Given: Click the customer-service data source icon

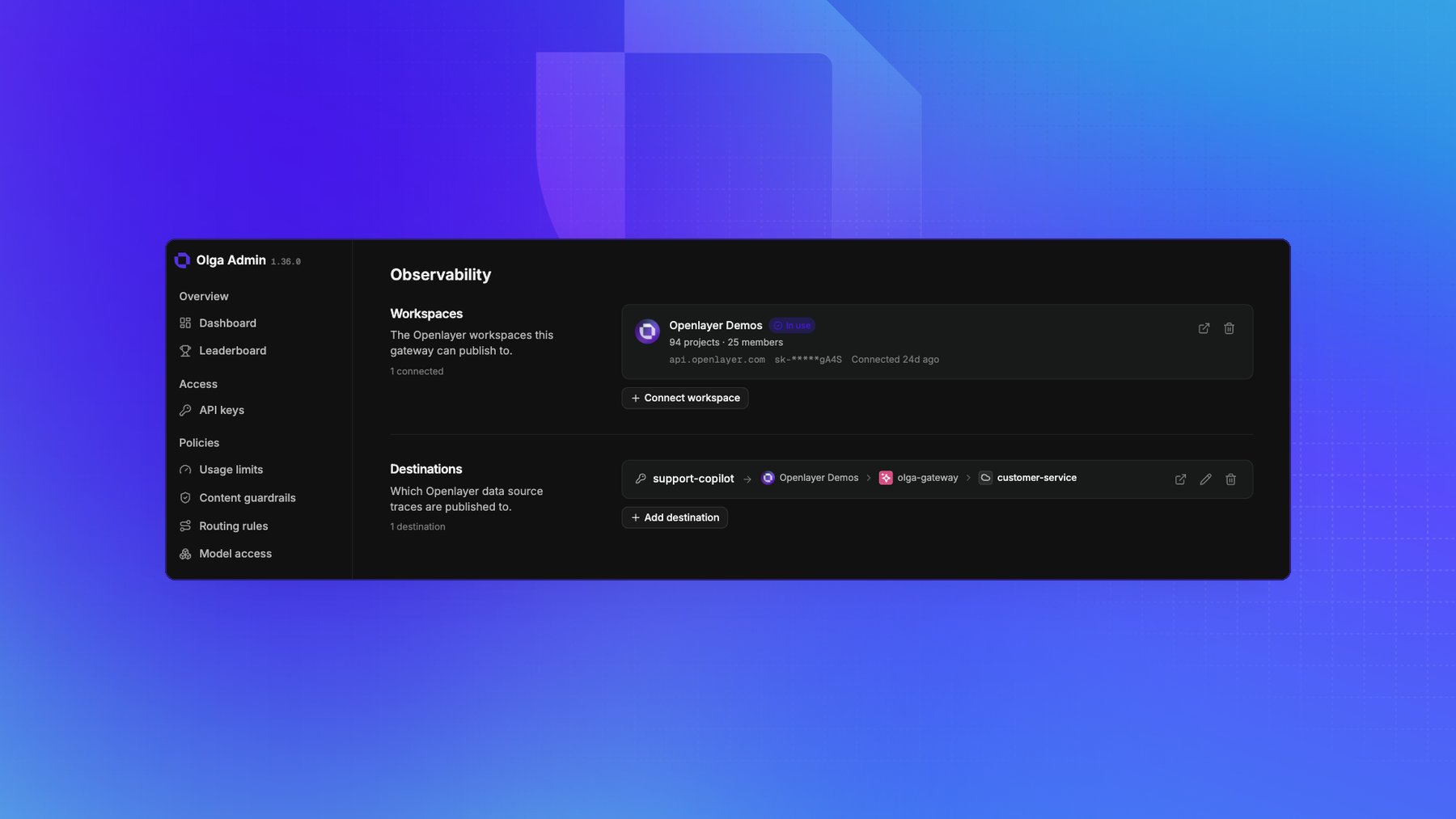Looking at the screenshot, I should click(985, 478).
